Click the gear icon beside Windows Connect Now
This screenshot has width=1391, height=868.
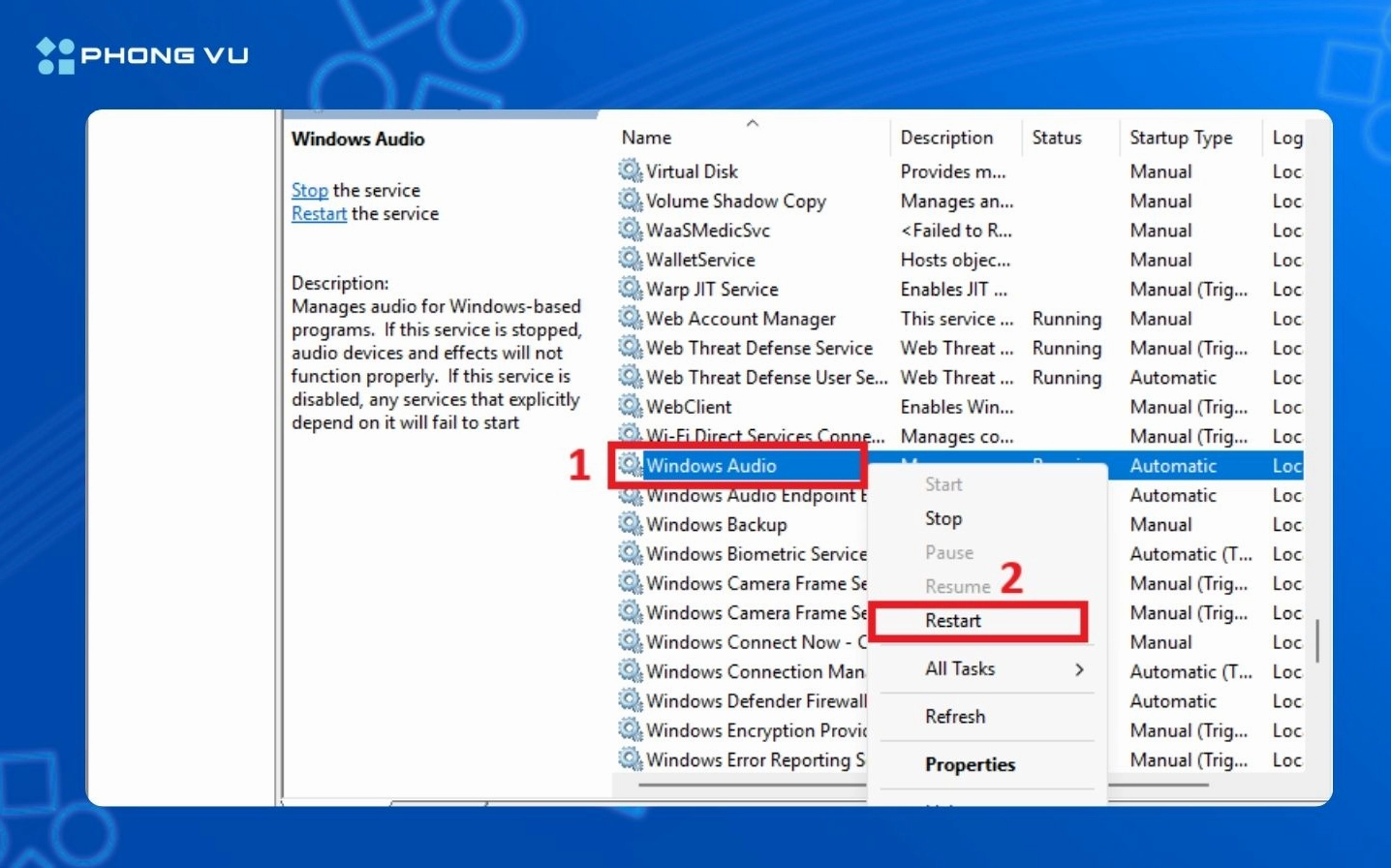[x=631, y=641]
